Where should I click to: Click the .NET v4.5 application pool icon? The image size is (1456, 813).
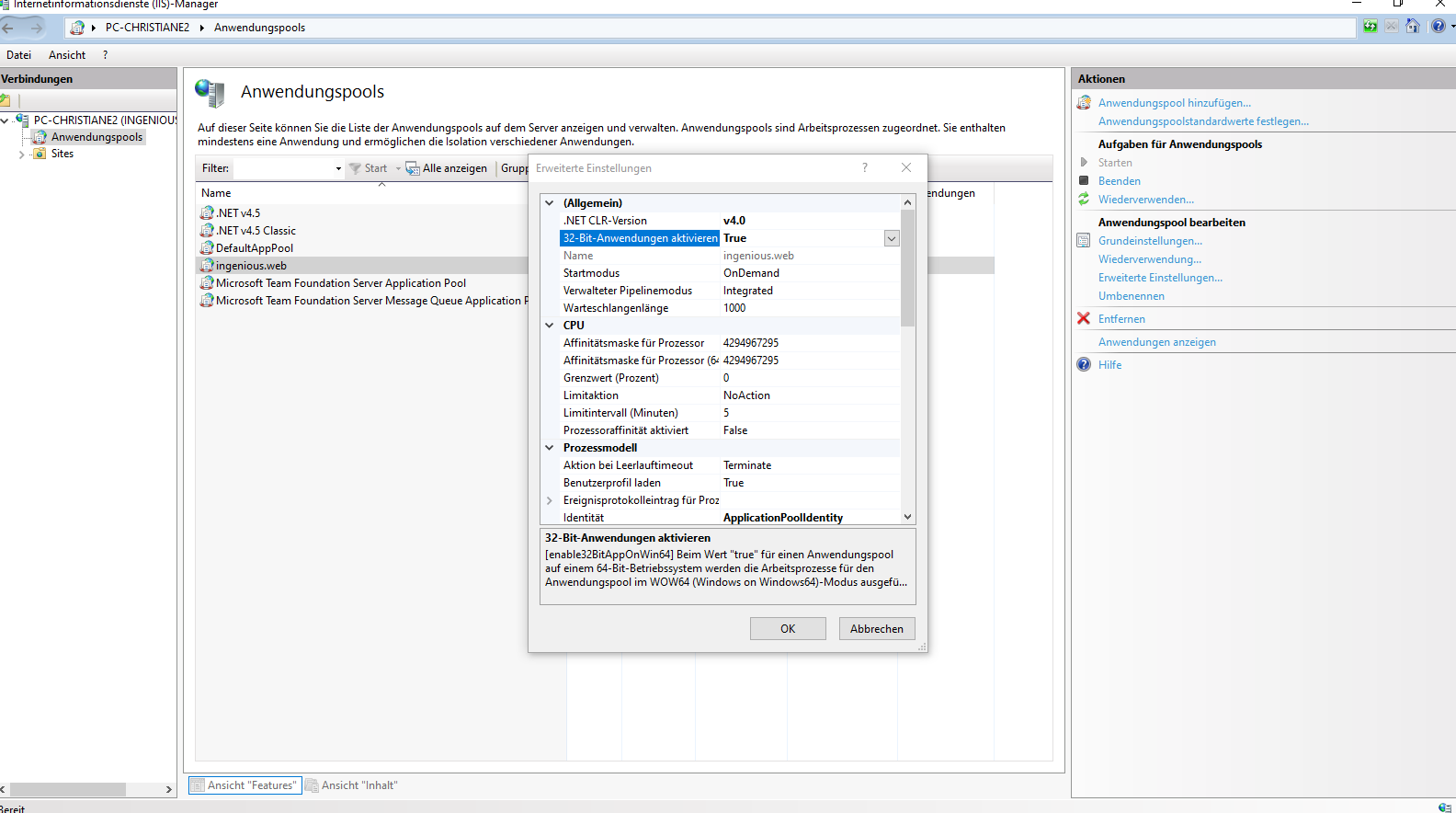coord(207,212)
